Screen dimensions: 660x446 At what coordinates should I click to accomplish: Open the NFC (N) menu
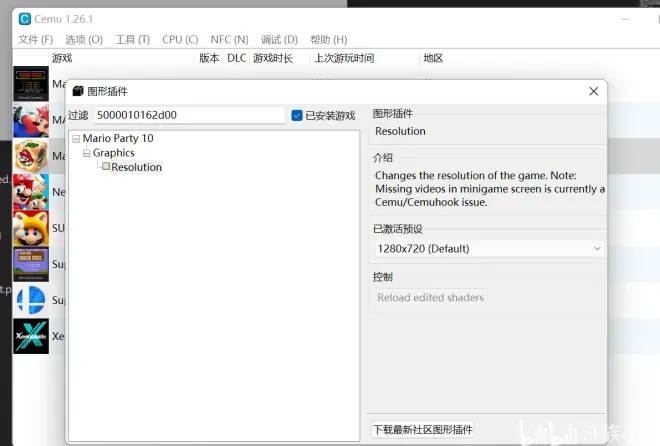pos(229,40)
